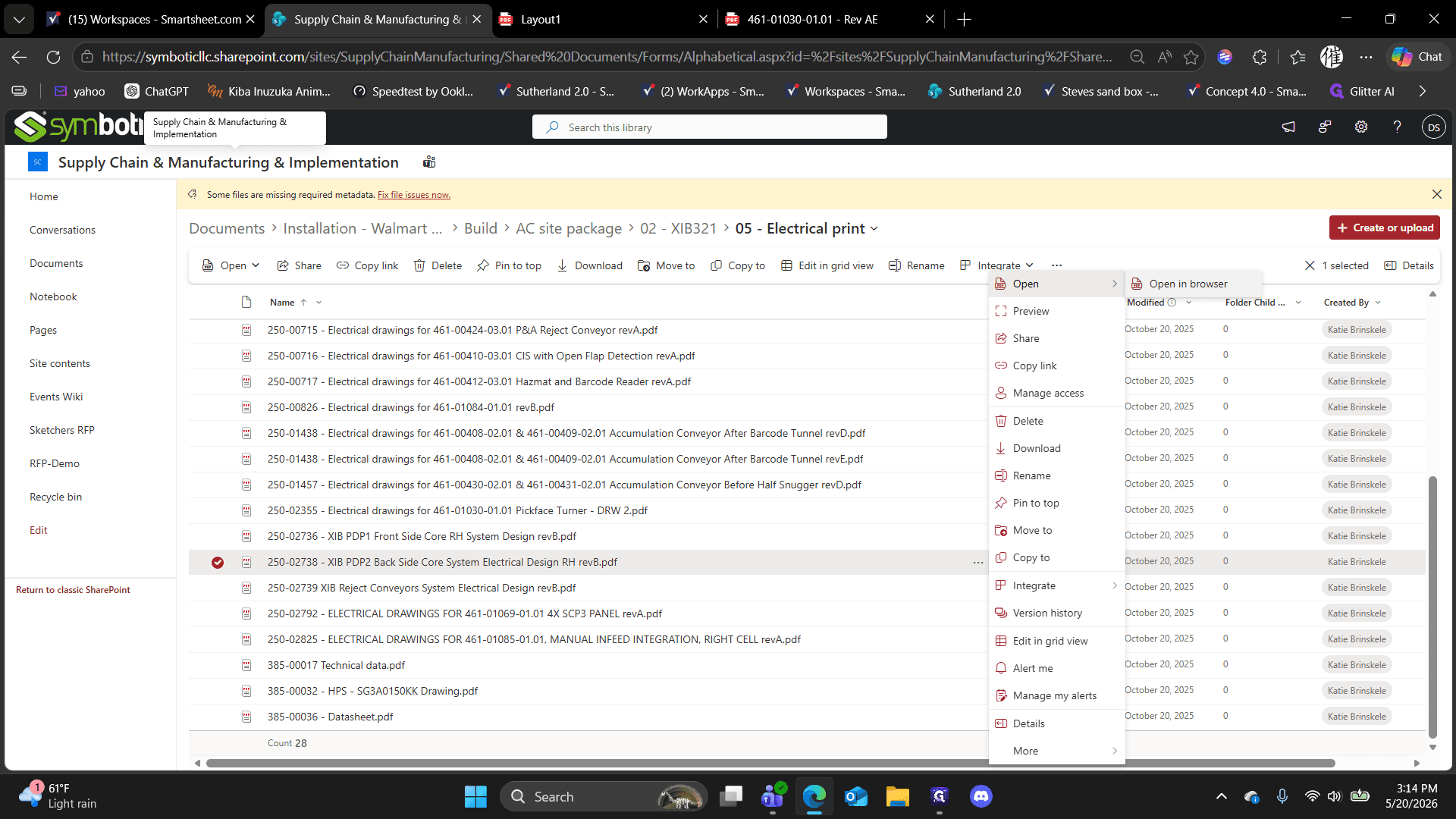Open the SharePoint settings gear
This screenshot has height=819, width=1456.
[x=1361, y=127]
